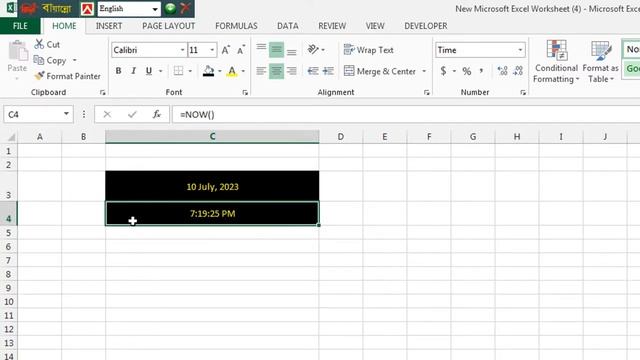Screen dimensions: 640x360
Task: Toggle center horizontal alignment
Action: coord(276,71)
